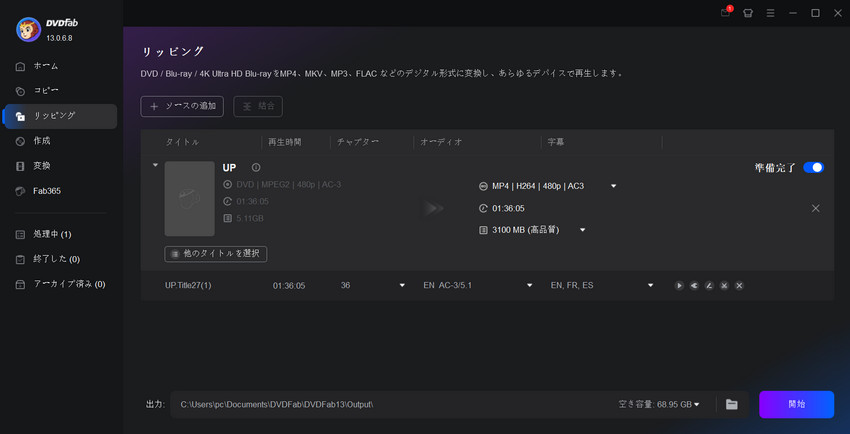This screenshot has width=850, height=434.
Task: Open the コピー (Copy) module
Action: click(61, 91)
